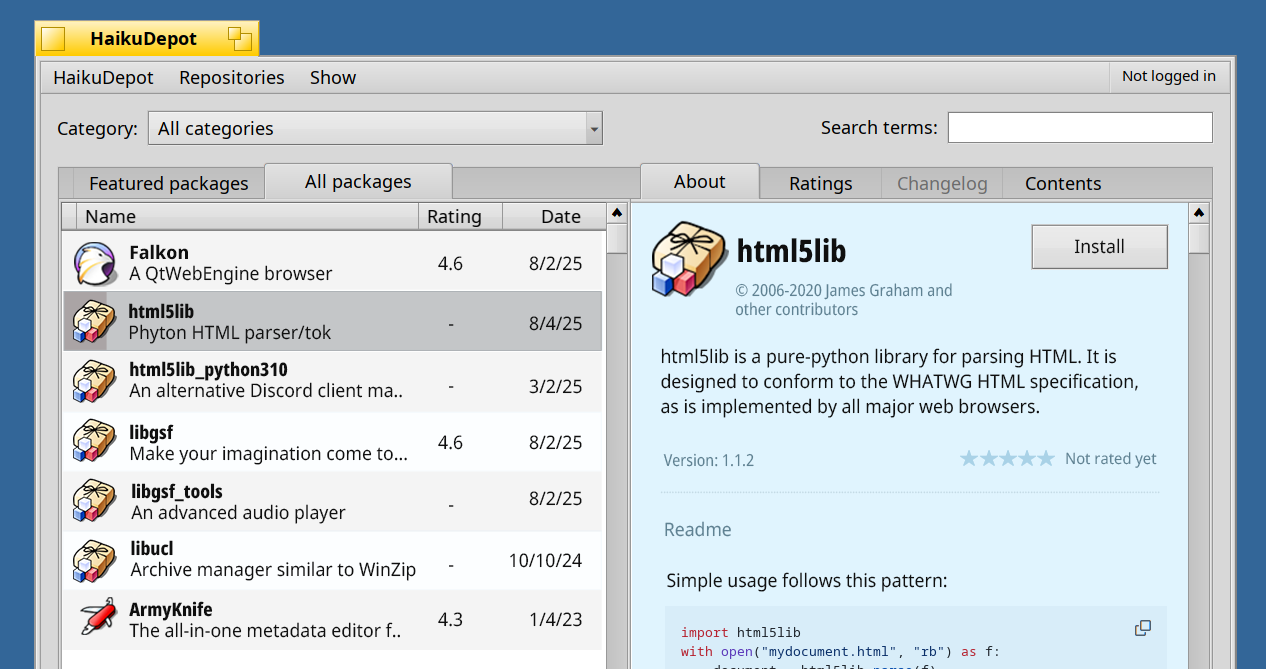Click the 10/10/24 date cell

coord(545,561)
